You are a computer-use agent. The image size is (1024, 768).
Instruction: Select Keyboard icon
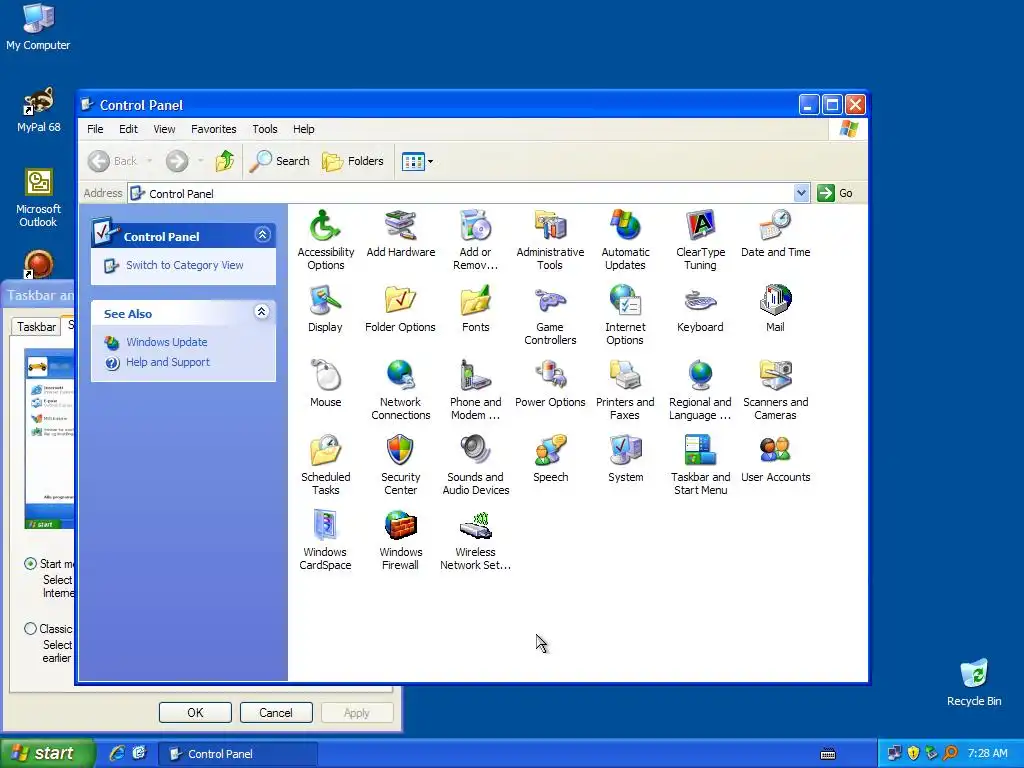click(700, 308)
